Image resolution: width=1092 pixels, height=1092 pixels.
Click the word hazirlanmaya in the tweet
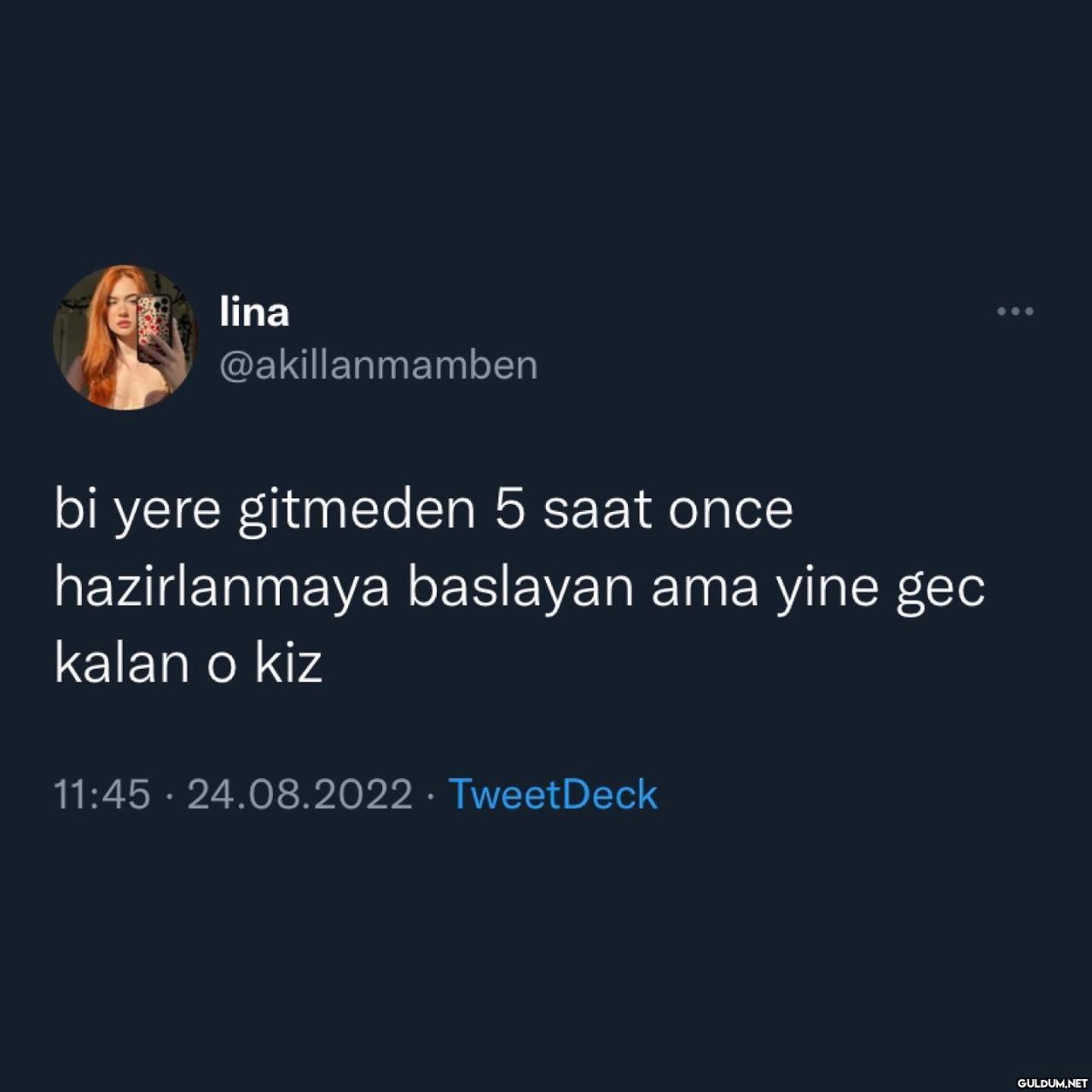point(222,589)
